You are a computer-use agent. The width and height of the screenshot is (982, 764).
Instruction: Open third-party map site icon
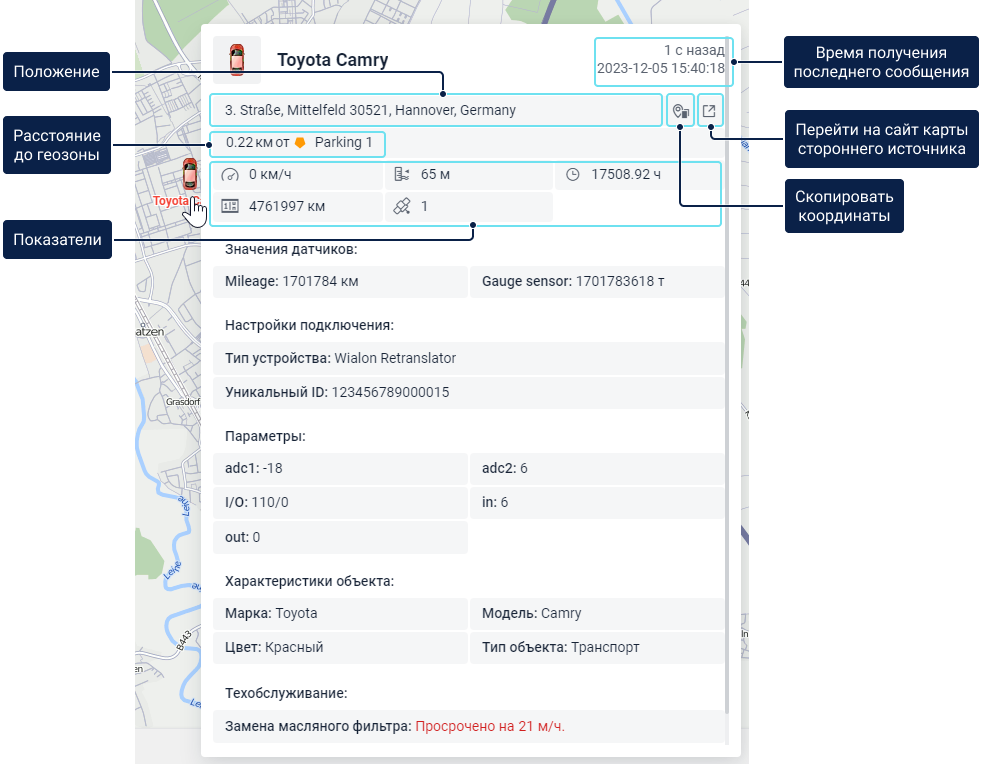coord(709,111)
